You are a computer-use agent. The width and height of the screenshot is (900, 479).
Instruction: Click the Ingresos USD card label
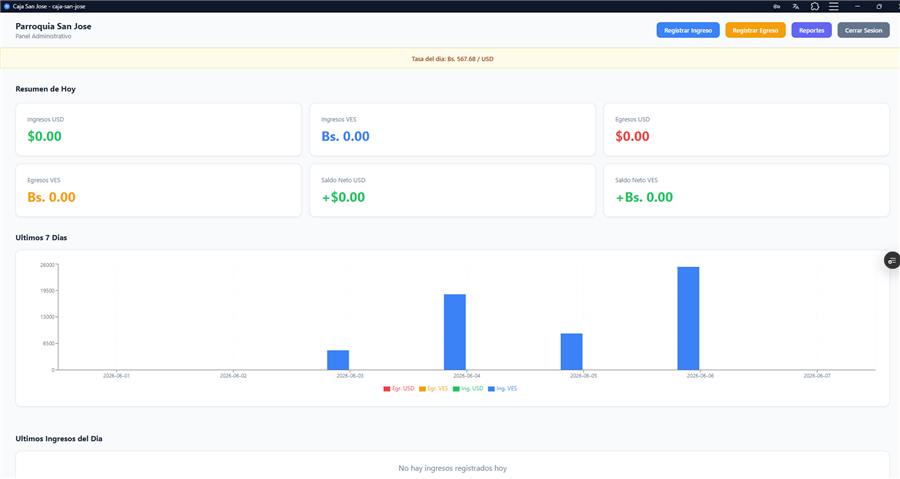pyautogui.click(x=45, y=119)
